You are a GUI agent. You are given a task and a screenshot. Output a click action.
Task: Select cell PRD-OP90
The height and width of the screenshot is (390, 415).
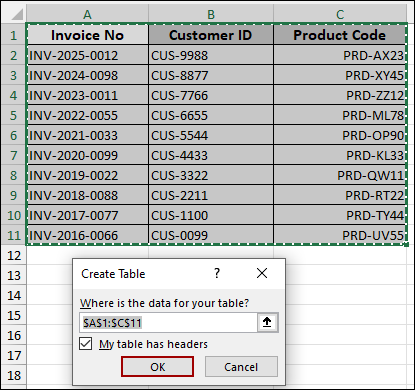pos(340,135)
